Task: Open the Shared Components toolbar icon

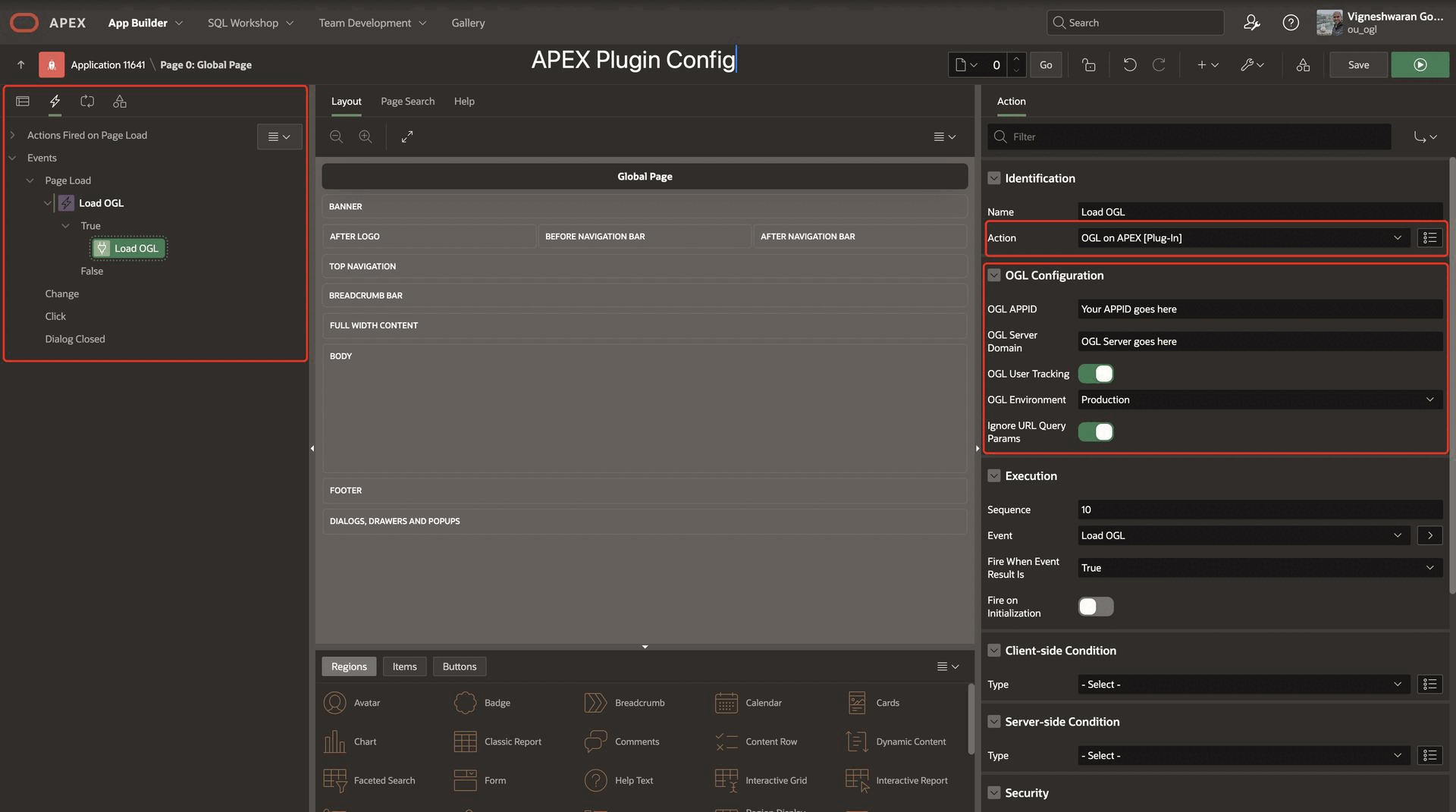Action: 1303,65
